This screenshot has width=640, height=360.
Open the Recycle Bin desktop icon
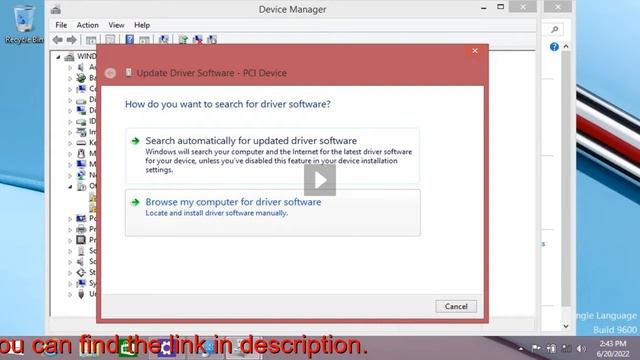pos(23,24)
